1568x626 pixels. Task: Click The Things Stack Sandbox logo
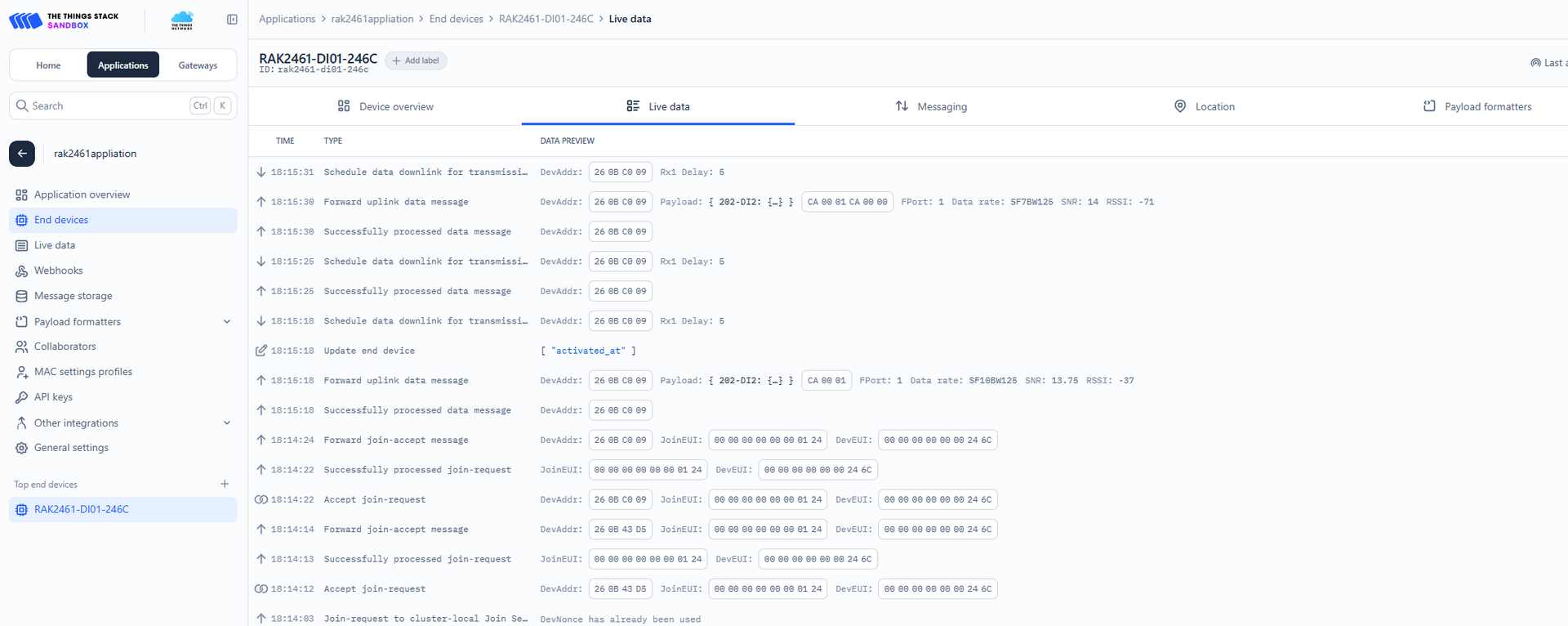coord(64,20)
